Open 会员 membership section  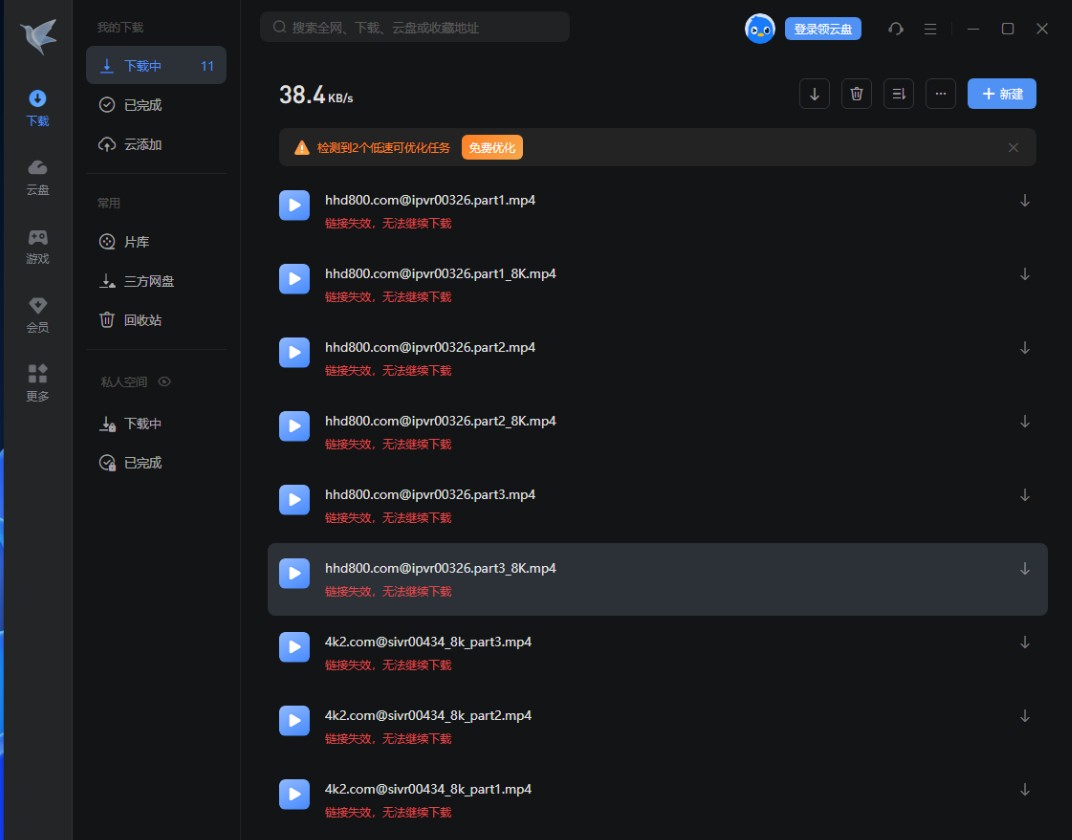point(38,314)
